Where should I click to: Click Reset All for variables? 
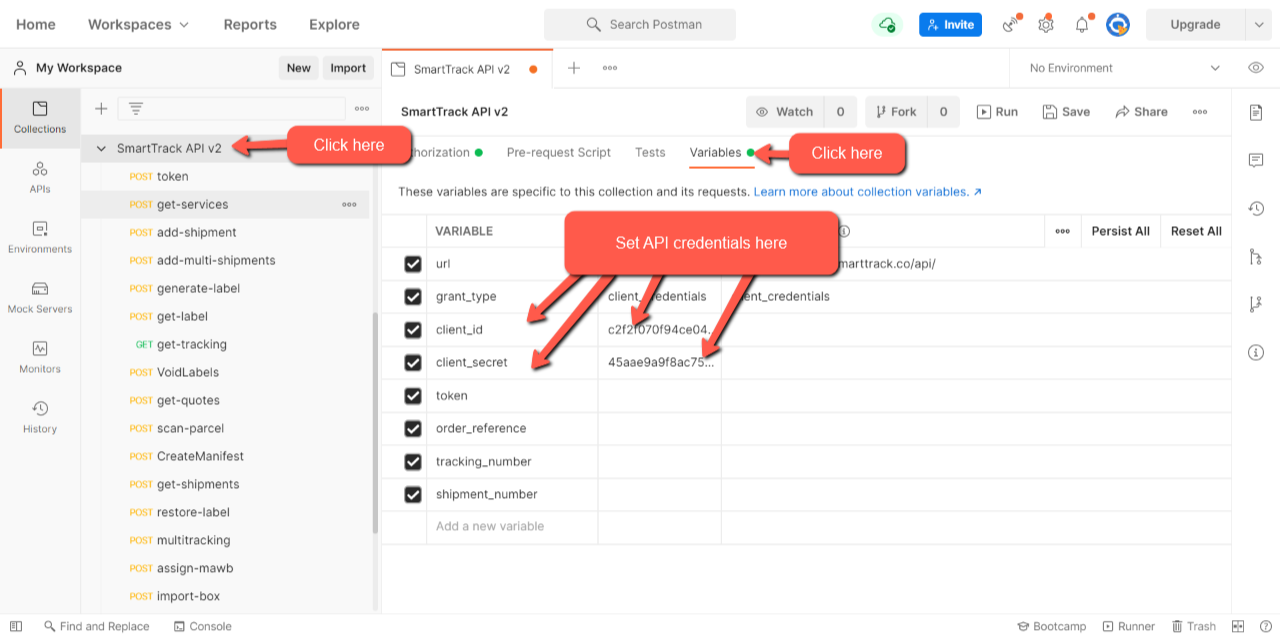tap(1196, 231)
